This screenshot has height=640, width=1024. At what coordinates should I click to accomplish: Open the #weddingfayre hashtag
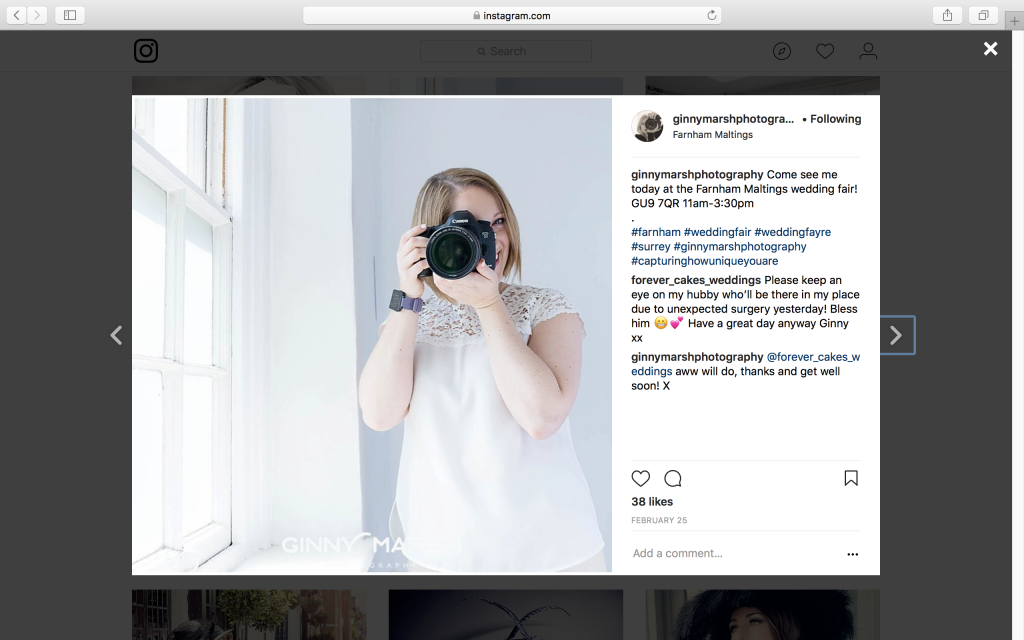(x=793, y=232)
